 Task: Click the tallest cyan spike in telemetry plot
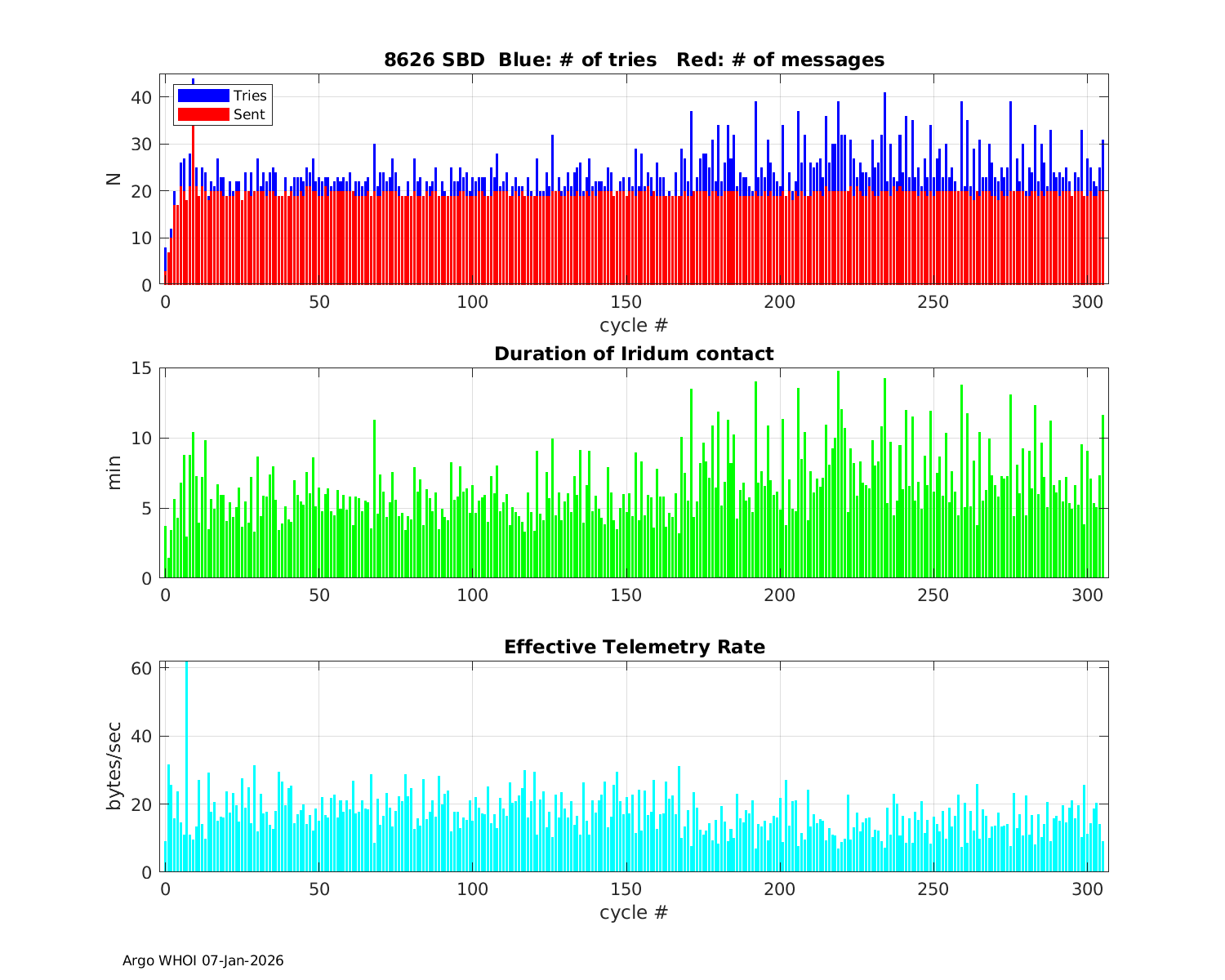pos(186,735)
